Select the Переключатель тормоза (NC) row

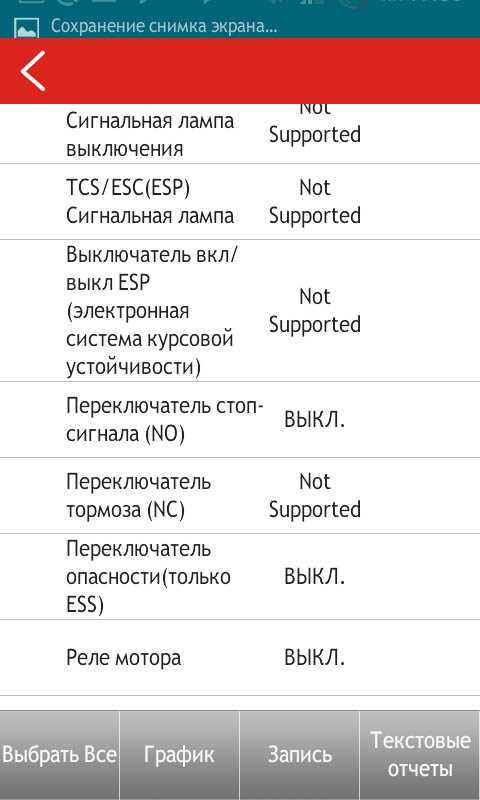click(x=240, y=495)
